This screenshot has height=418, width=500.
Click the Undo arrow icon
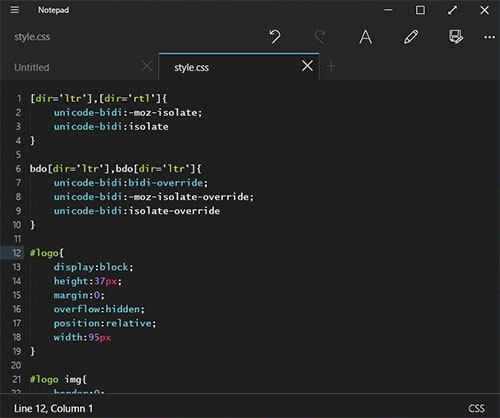[x=275, y=37]
